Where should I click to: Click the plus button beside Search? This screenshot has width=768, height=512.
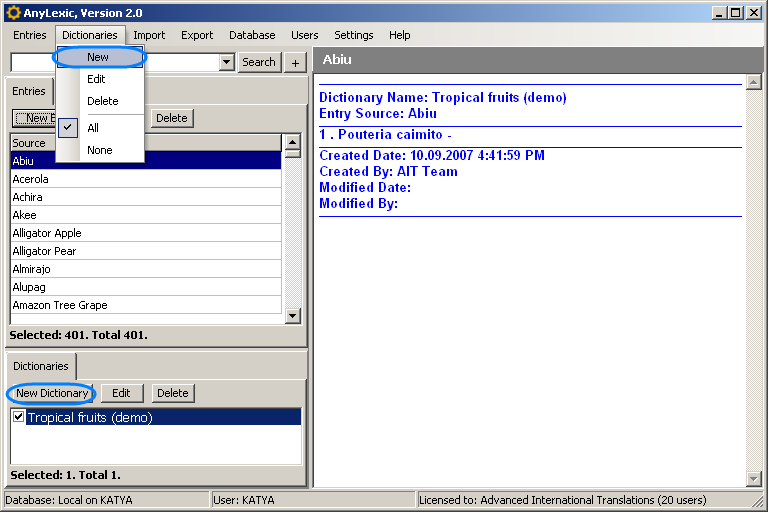295,62
